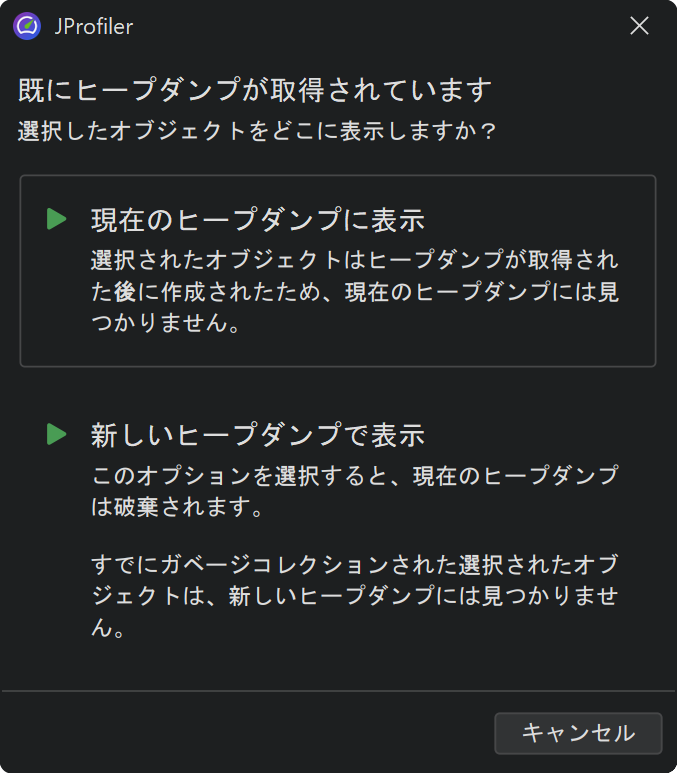This screenshot has height=773, width=677.
Task: Click green arrow beside 現在のヒープダンプに表示
Action: 57,219
